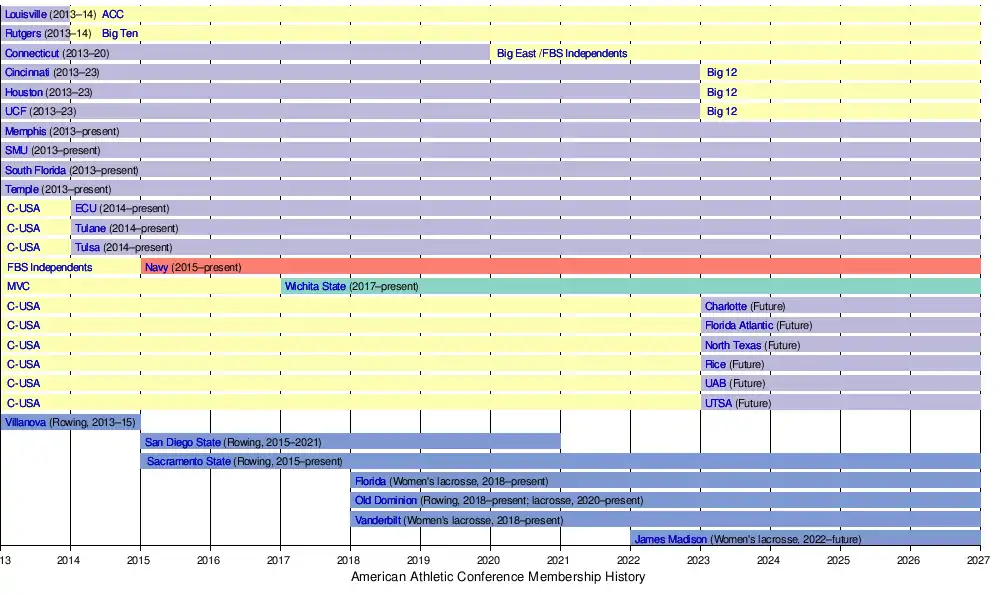This screenshot has height=595, width=1000.
Task: Click the Rutgers team link
Action: click(23, 34)
